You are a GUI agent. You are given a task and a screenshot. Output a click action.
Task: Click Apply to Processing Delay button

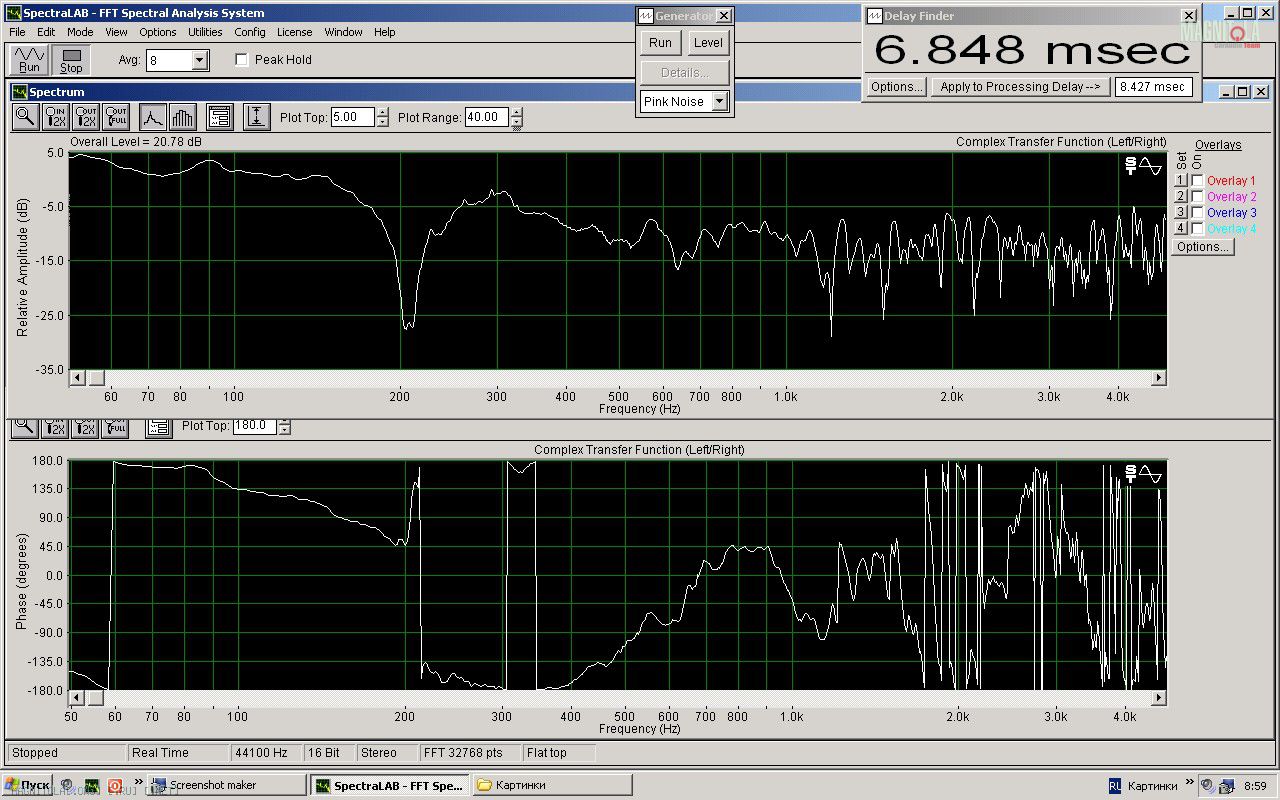pos(1019,87)
